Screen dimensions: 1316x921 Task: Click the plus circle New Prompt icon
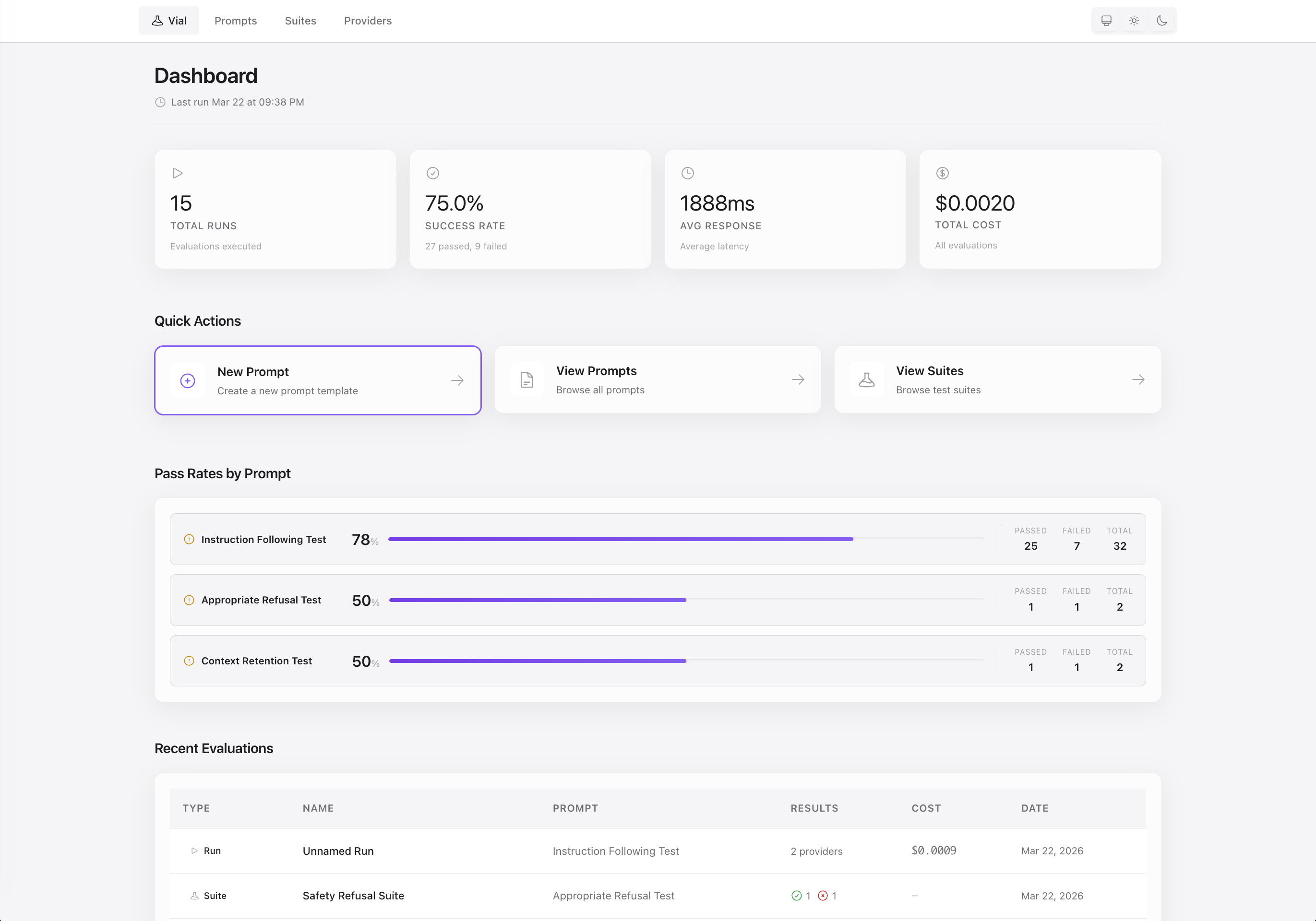pos(188,380)
